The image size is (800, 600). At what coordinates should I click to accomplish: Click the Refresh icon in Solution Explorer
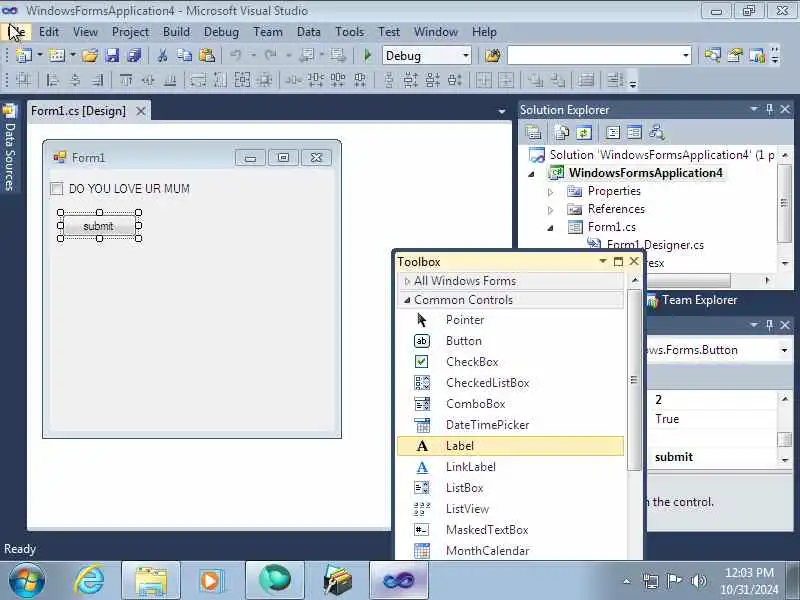(584, 133)
